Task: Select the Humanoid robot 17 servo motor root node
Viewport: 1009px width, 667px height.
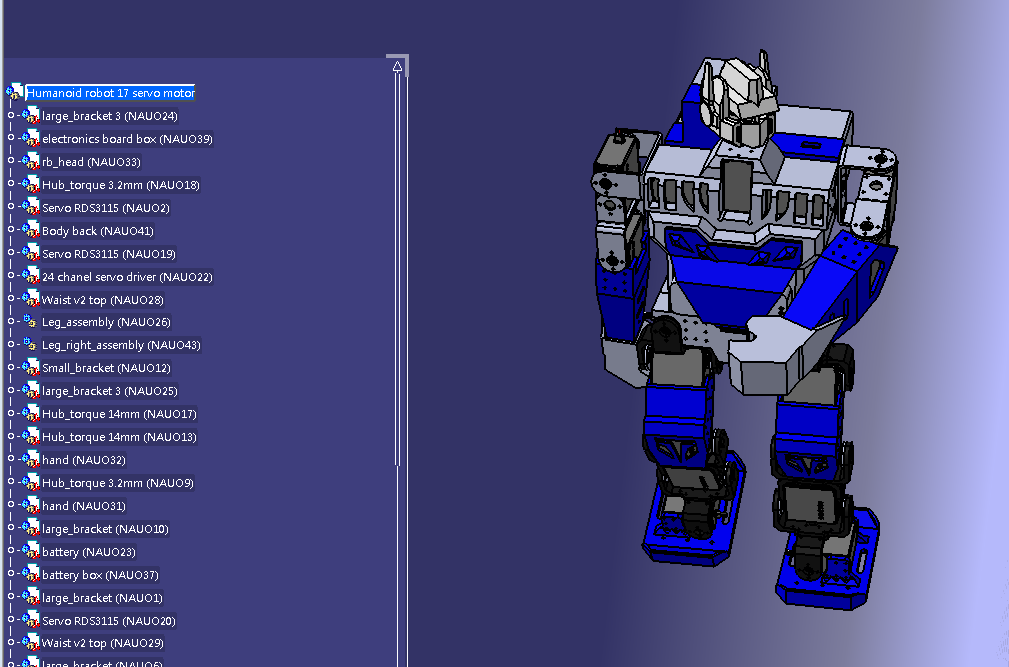Action: pos(110,93)
